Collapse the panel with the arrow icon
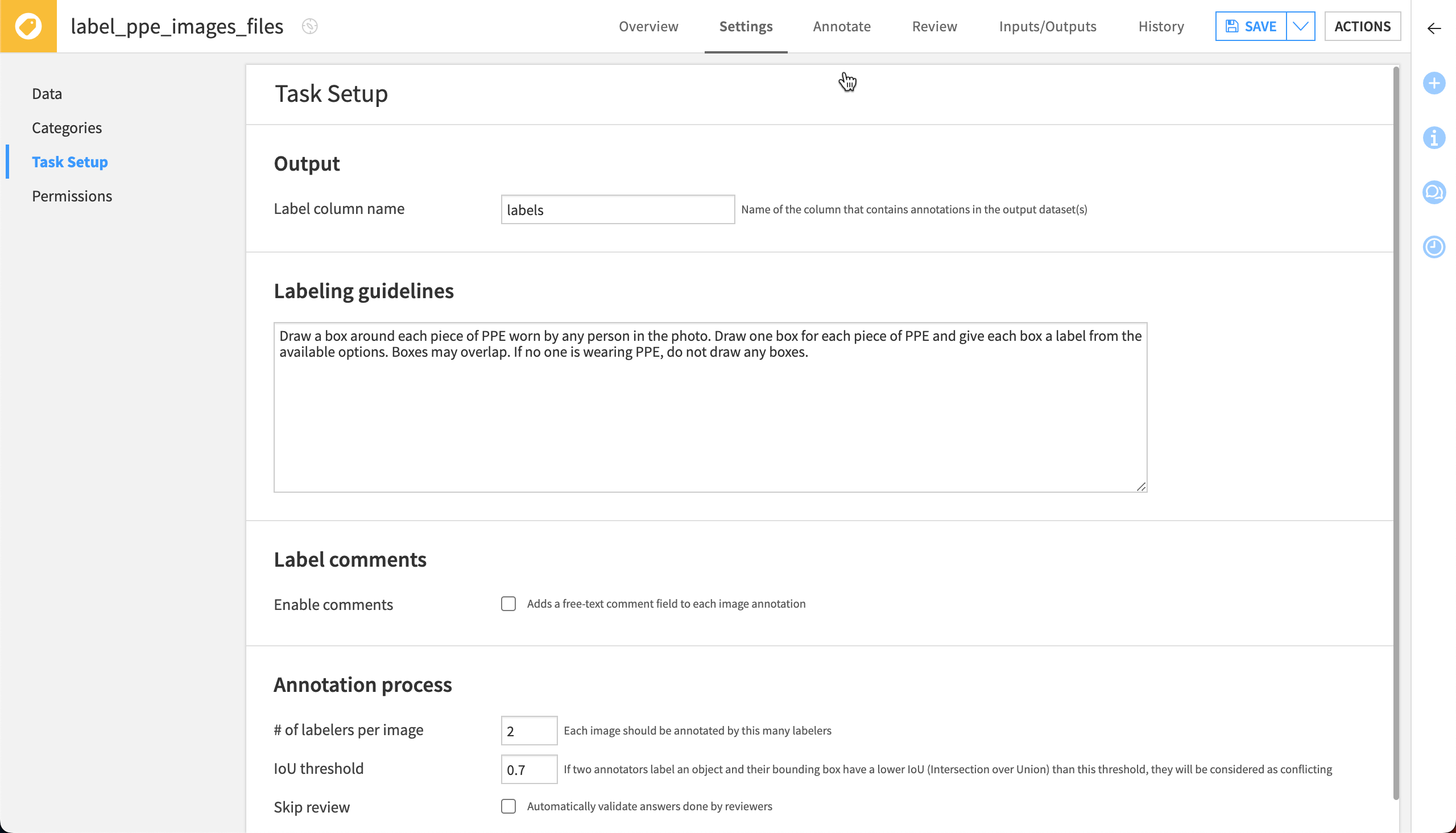1456x833 pixels. [x=1434, y=28]
